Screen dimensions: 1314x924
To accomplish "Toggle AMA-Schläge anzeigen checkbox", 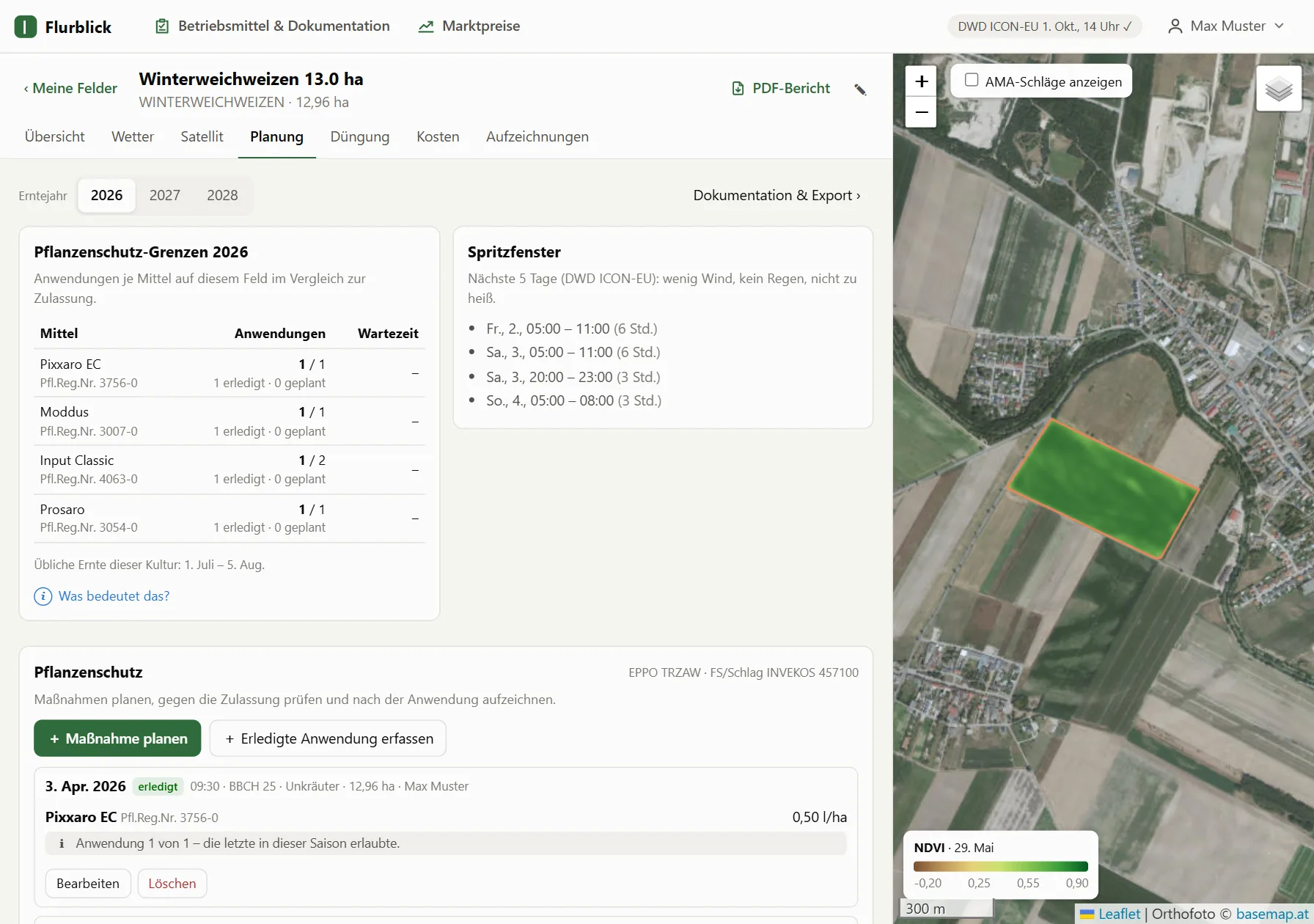I will (x=972, y=80).
